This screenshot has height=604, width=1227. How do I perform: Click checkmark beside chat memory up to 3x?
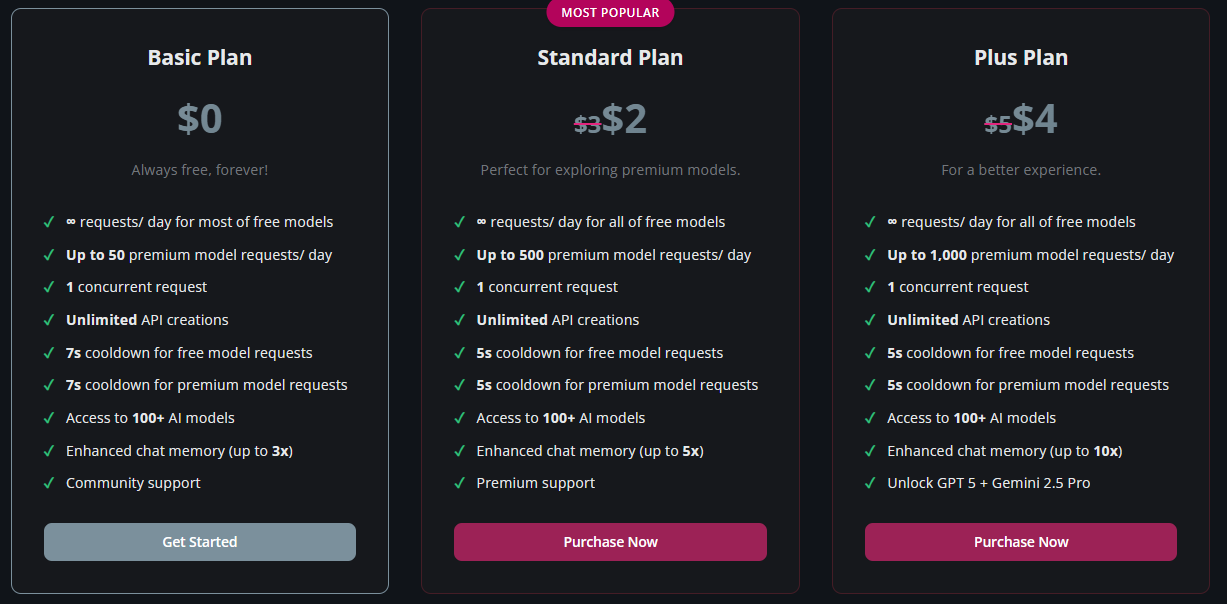pyautogui.click(x=49, y=451)
